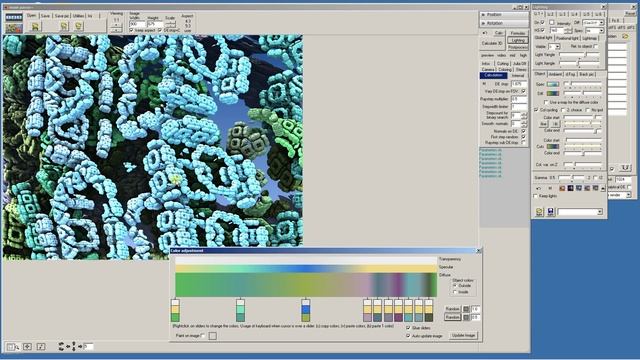This screenshot has width=640, height=360.
Task: Expand the Position panel
Action: 504,15
